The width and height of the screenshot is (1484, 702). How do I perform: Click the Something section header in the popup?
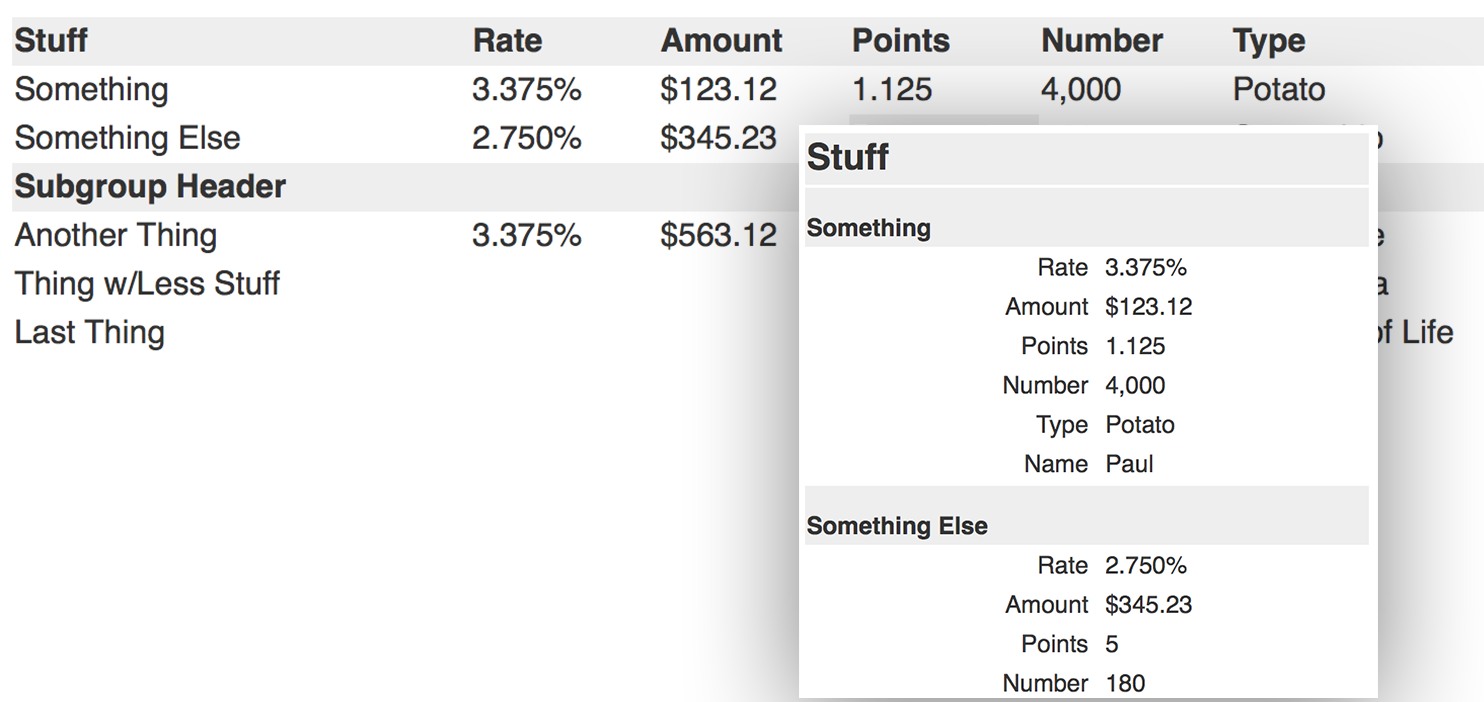(869, 228)
